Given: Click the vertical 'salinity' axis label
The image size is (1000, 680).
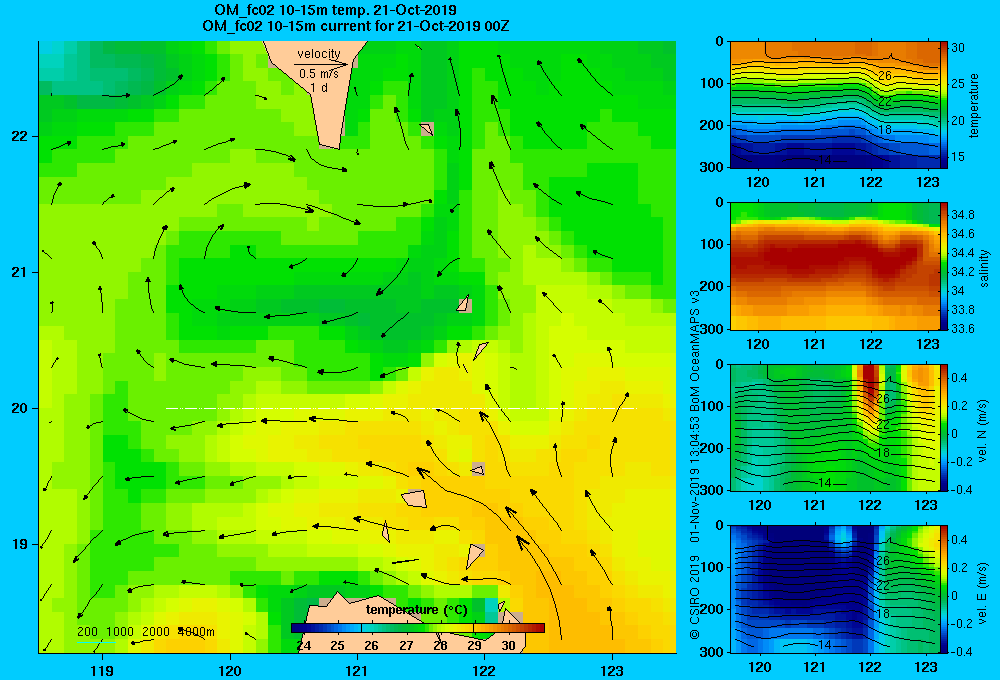Looking at the screenshot, I should 984,268.
